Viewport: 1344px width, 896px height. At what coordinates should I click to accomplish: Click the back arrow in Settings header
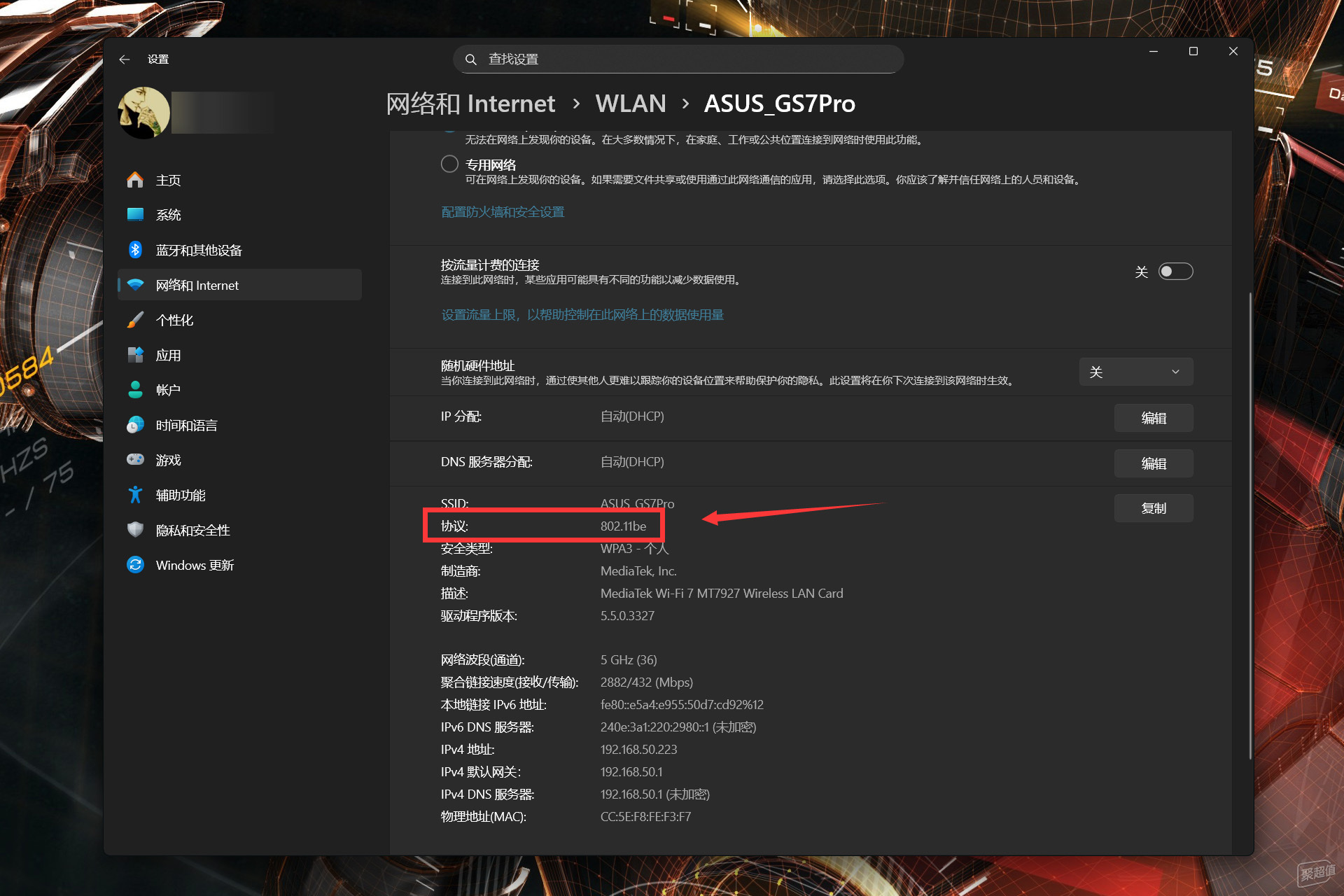coord(125,59)
